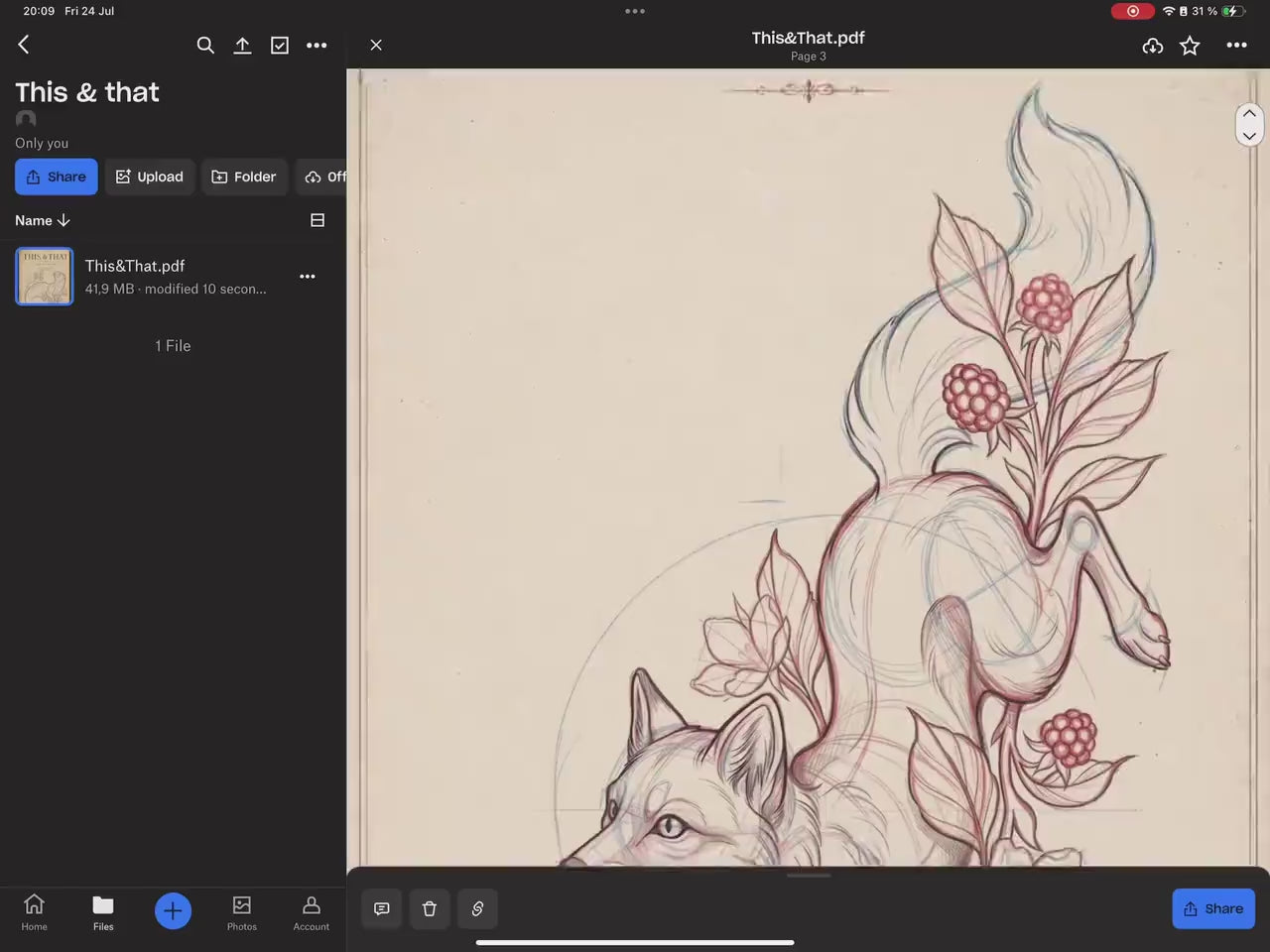Open comments on the PDF
The width and height of the screenshot is (1270, 952).
click(382, 908)
